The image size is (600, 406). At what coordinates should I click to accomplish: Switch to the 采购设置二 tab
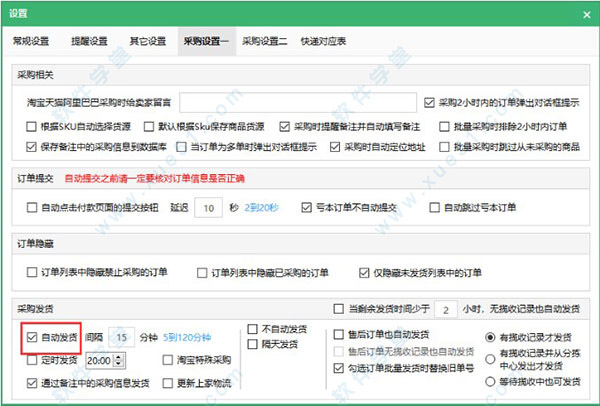click(265, 42)
